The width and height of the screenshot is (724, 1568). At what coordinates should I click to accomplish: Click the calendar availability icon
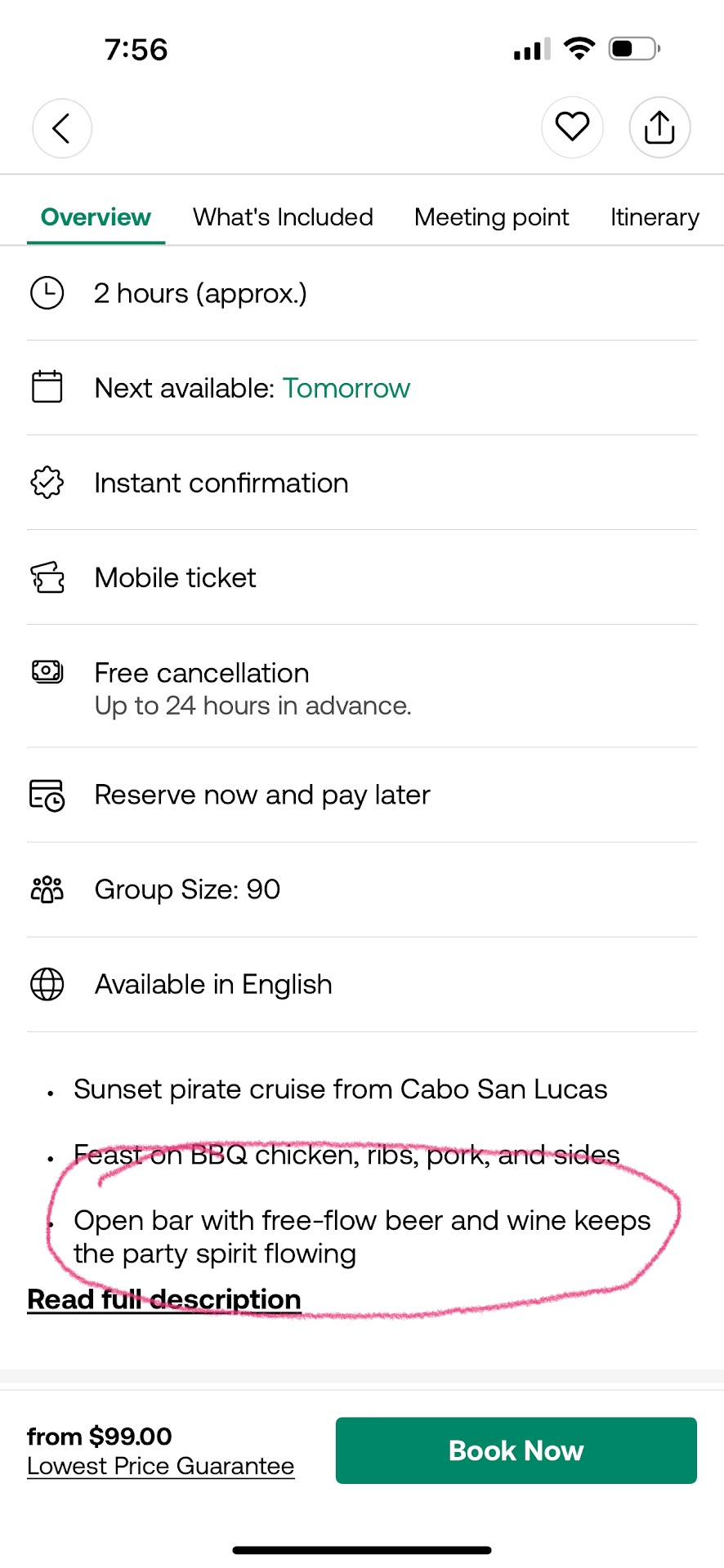[47, 387]
